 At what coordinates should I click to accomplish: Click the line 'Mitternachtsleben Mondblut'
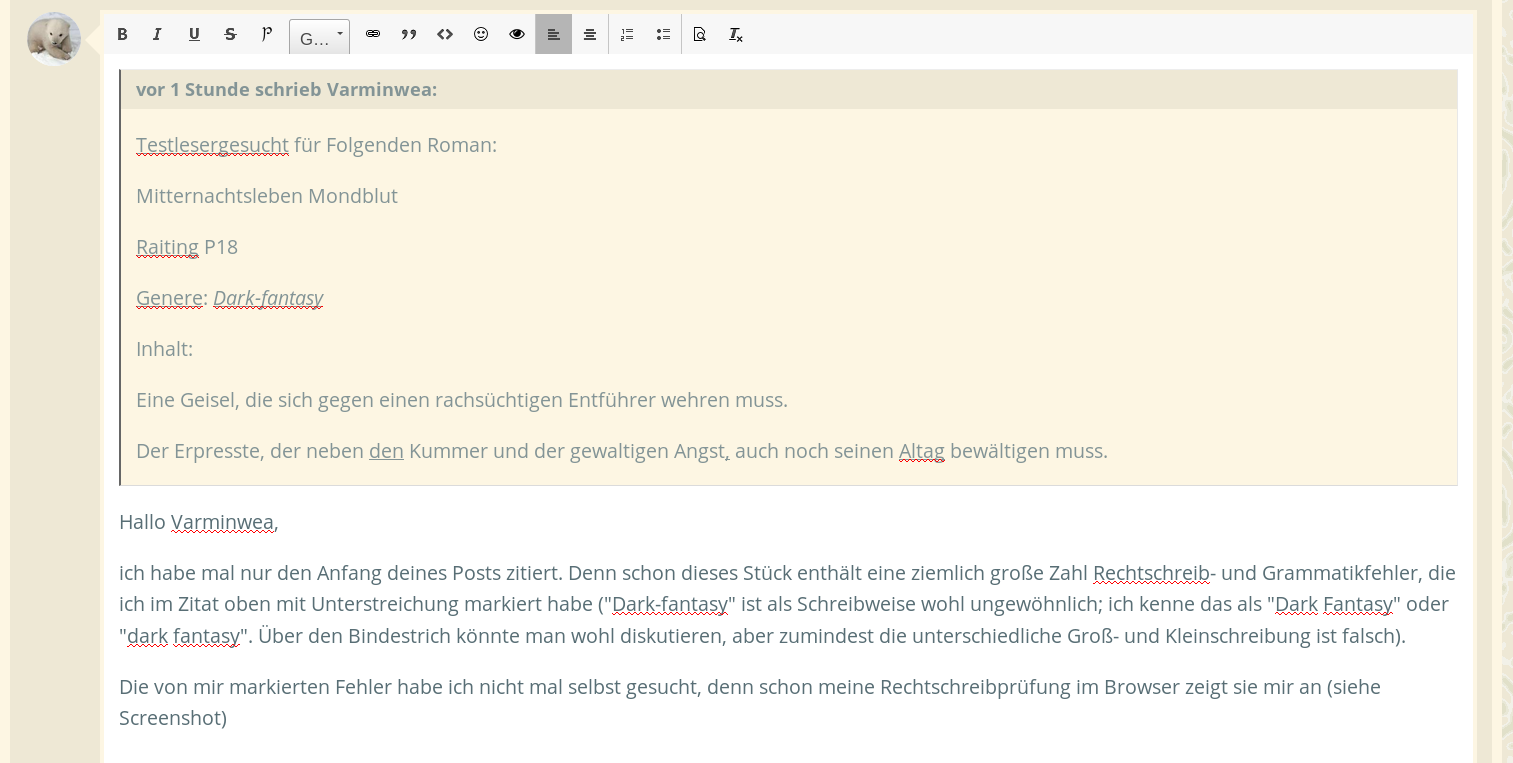[x=267, y=196]
